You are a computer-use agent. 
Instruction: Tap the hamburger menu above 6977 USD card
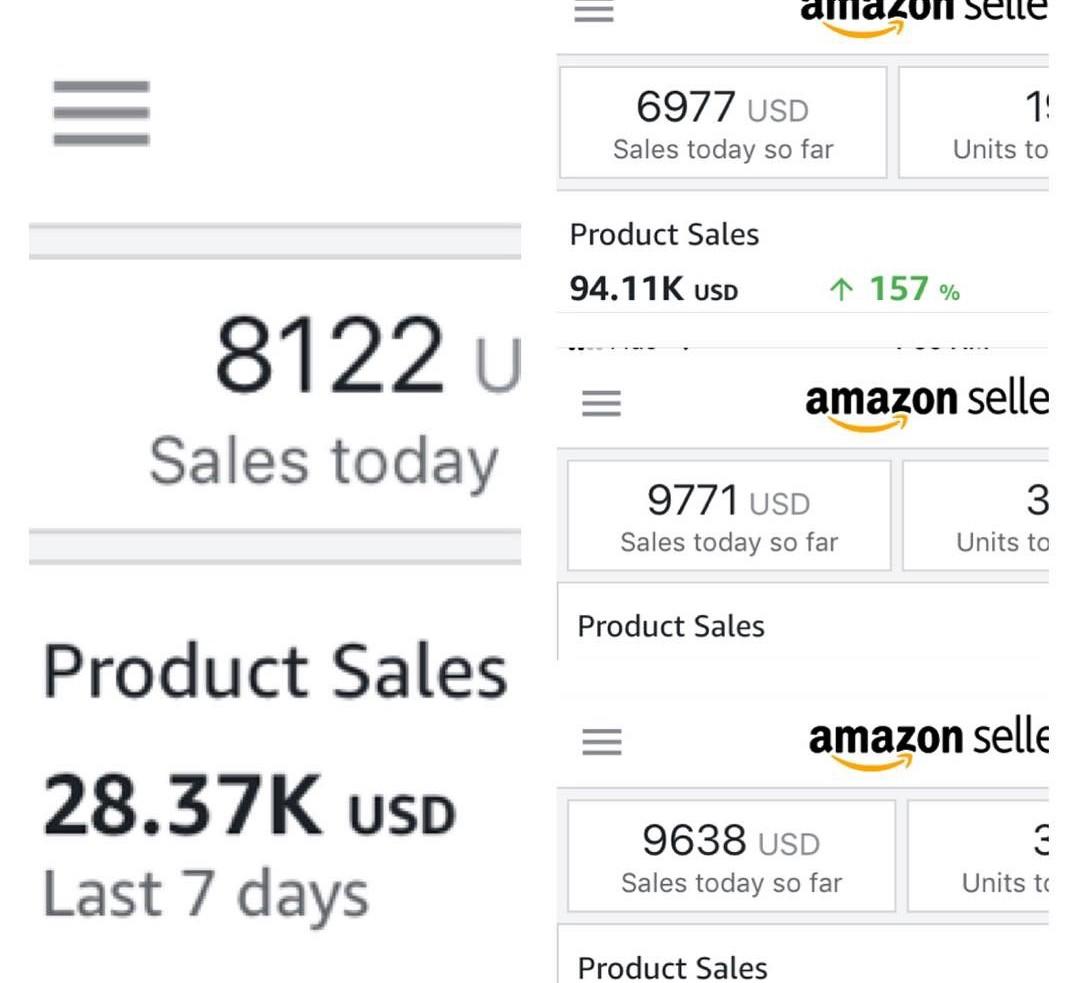click(x=594, y=12)
